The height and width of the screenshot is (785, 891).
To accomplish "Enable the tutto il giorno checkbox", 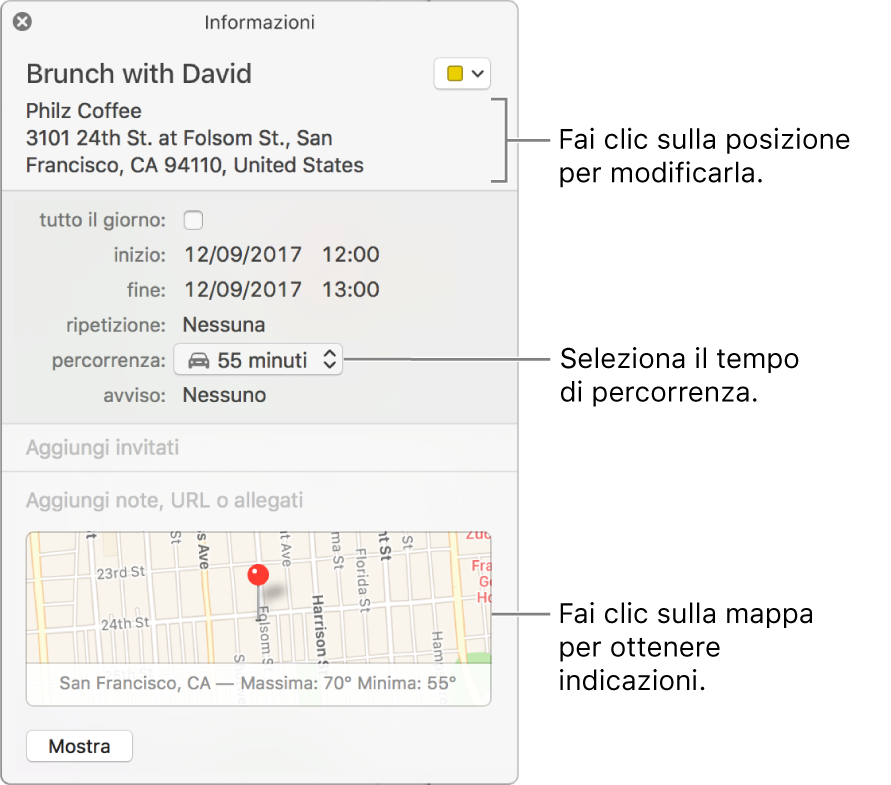I will pos(193,220).
